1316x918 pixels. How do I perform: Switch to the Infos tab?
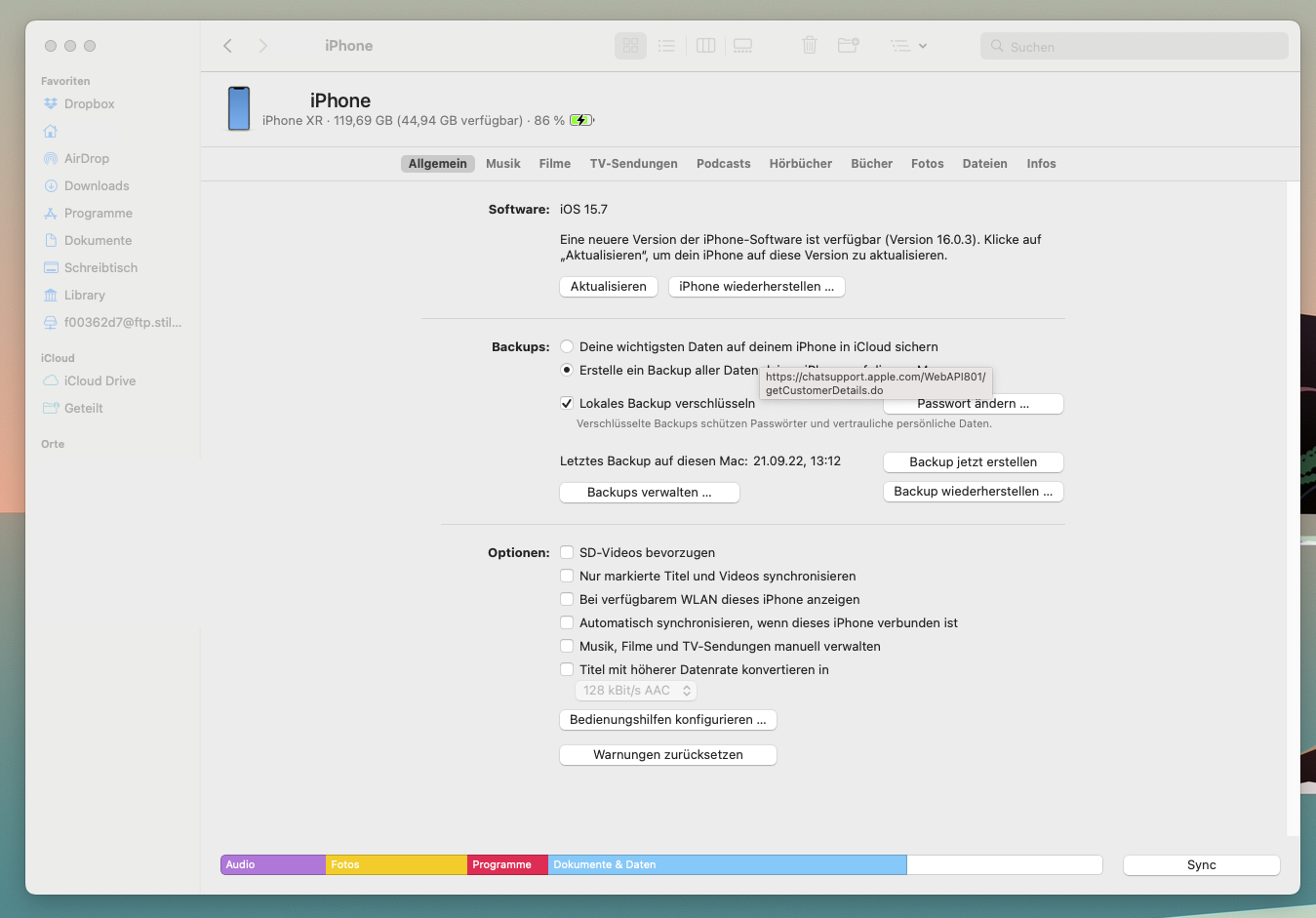(1042, 164)
